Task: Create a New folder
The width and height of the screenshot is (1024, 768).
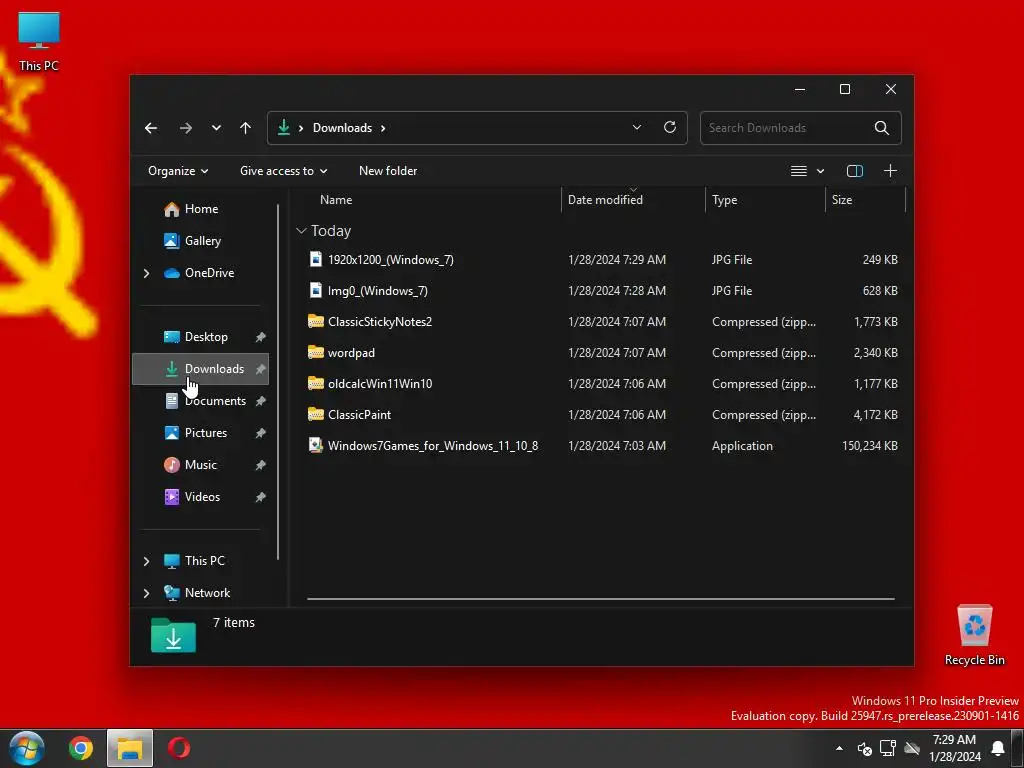Action: pos(388,171)
